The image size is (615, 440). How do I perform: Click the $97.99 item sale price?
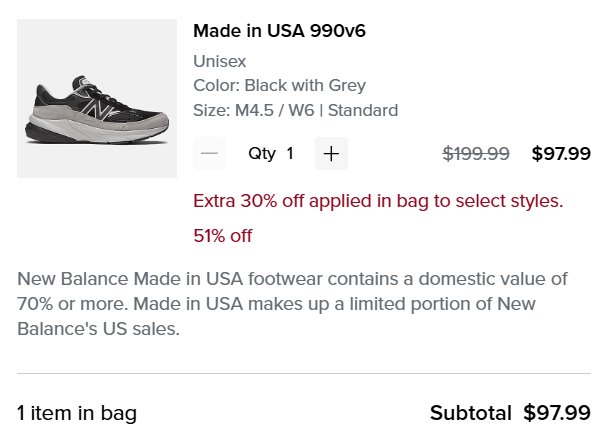pyautogui.click(x=561, y=153)
